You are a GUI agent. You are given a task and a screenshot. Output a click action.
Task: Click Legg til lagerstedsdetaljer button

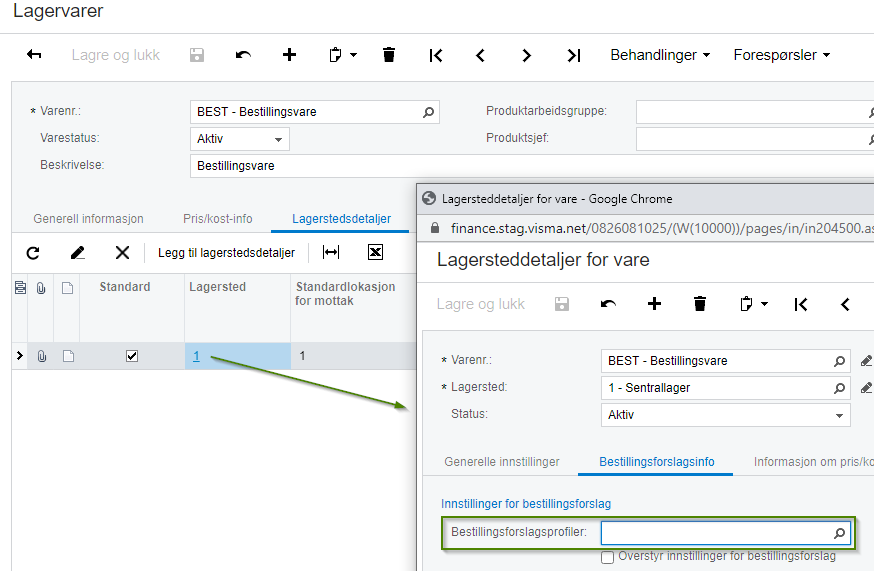[226, 253]
